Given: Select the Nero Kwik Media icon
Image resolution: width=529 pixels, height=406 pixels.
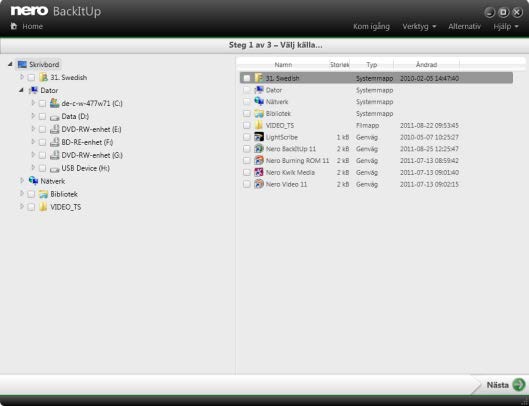Looking at the screenshot, I should 259,172.
